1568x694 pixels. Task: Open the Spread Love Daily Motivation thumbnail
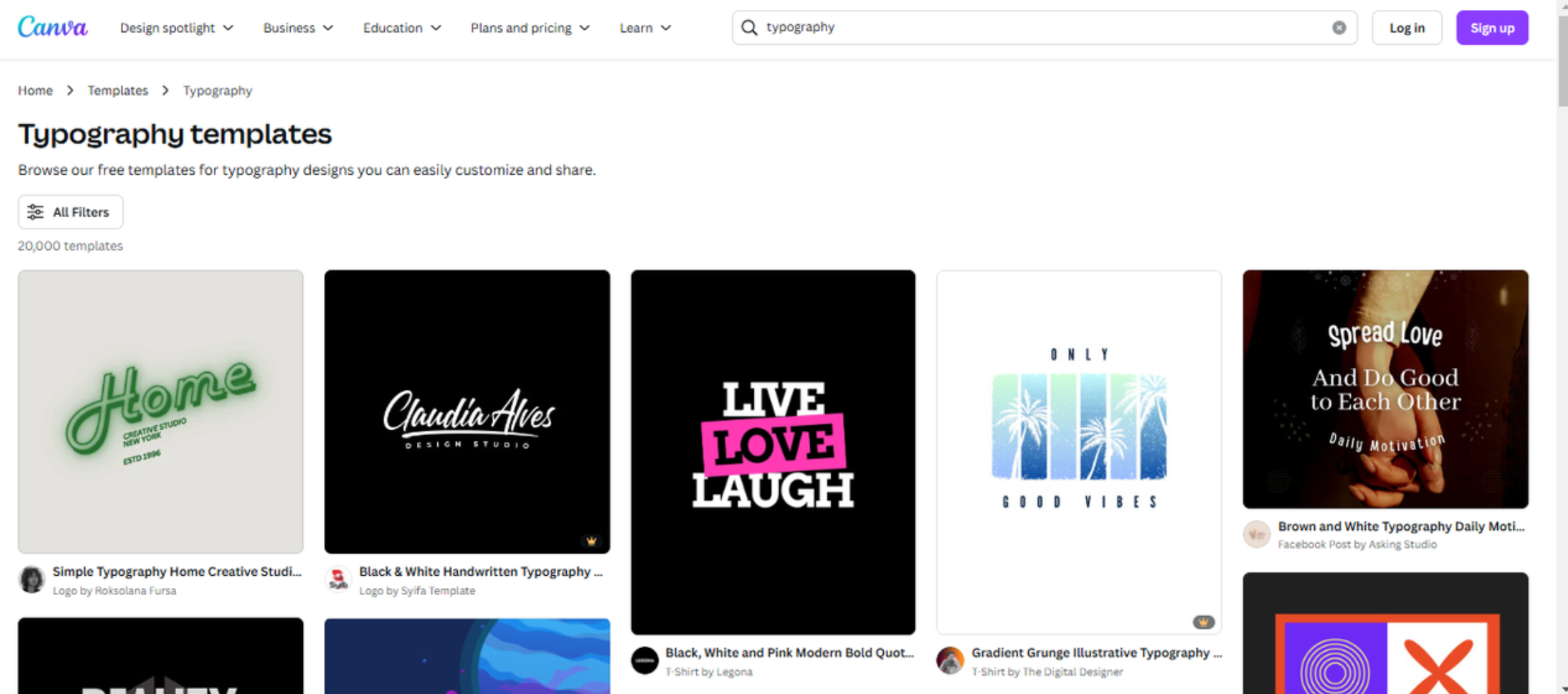1385,389
